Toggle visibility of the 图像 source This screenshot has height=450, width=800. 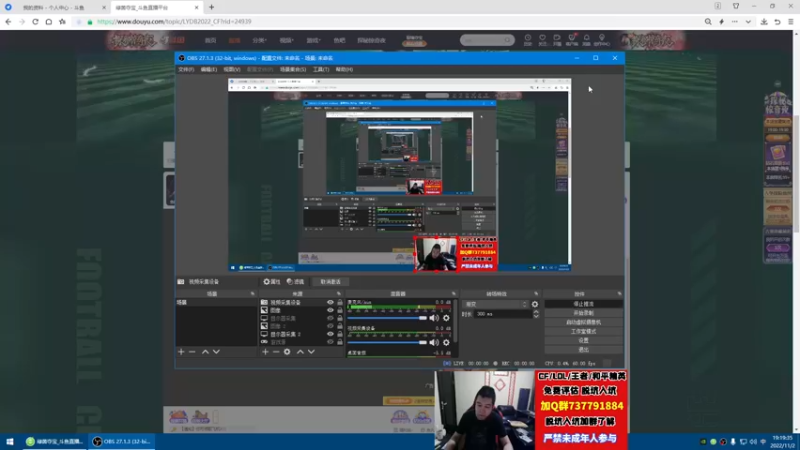[x=330, y=310]
